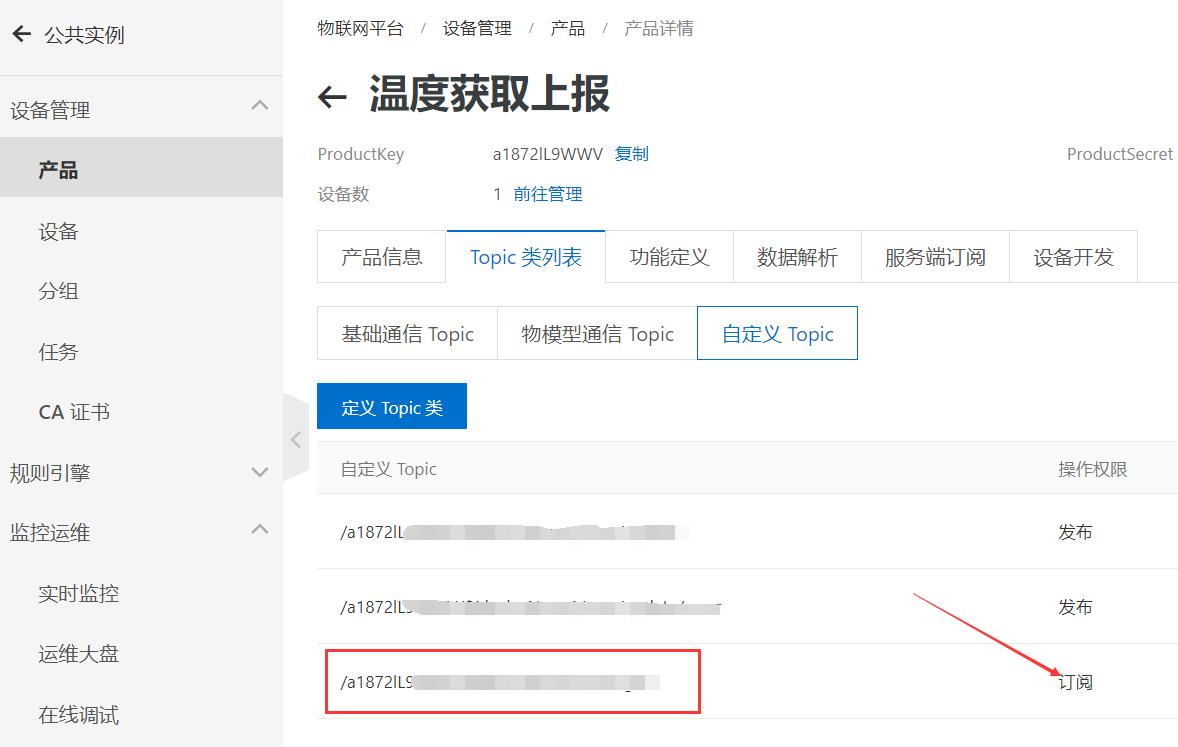Open 物联网平台 from the breadcrumb

[360, 28]
